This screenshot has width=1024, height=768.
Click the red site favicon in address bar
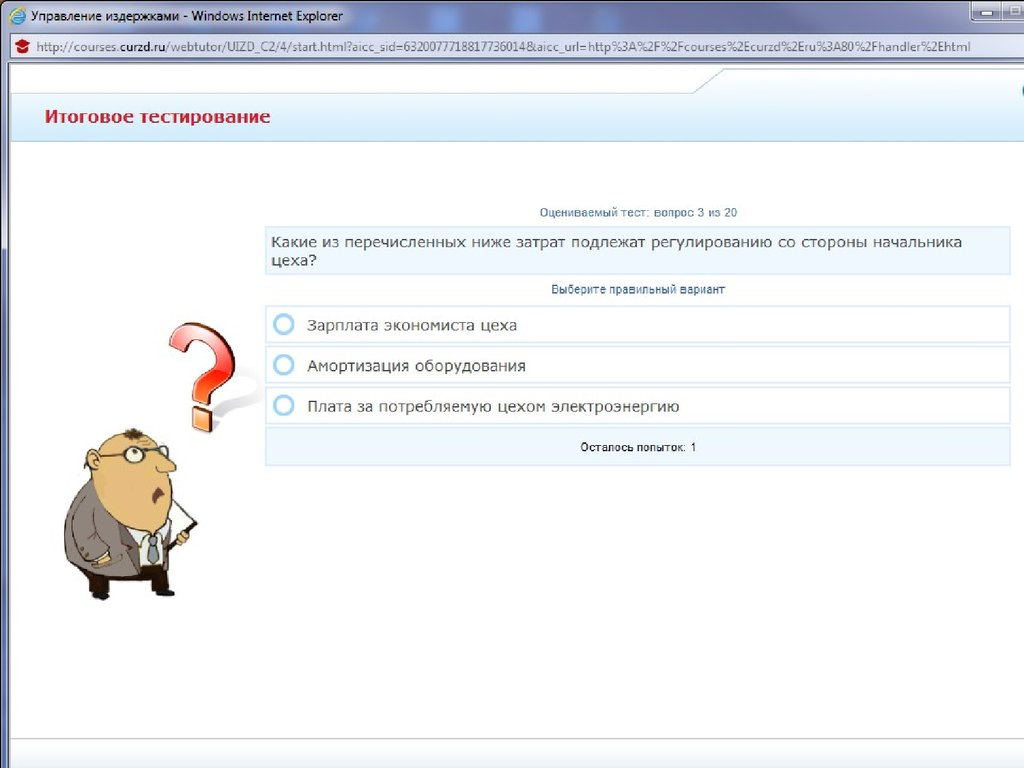point(22,46)
